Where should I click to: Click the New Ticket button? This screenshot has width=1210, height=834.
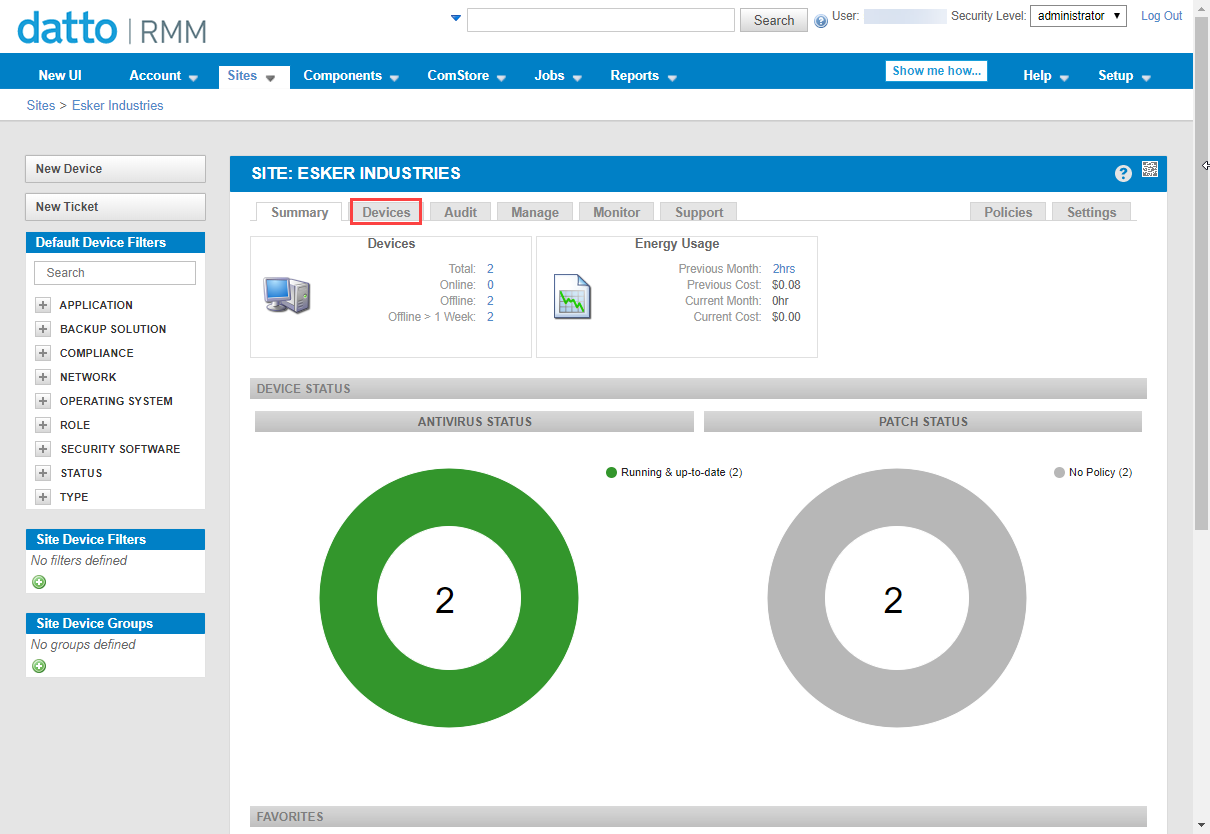(x=115, y=207)
